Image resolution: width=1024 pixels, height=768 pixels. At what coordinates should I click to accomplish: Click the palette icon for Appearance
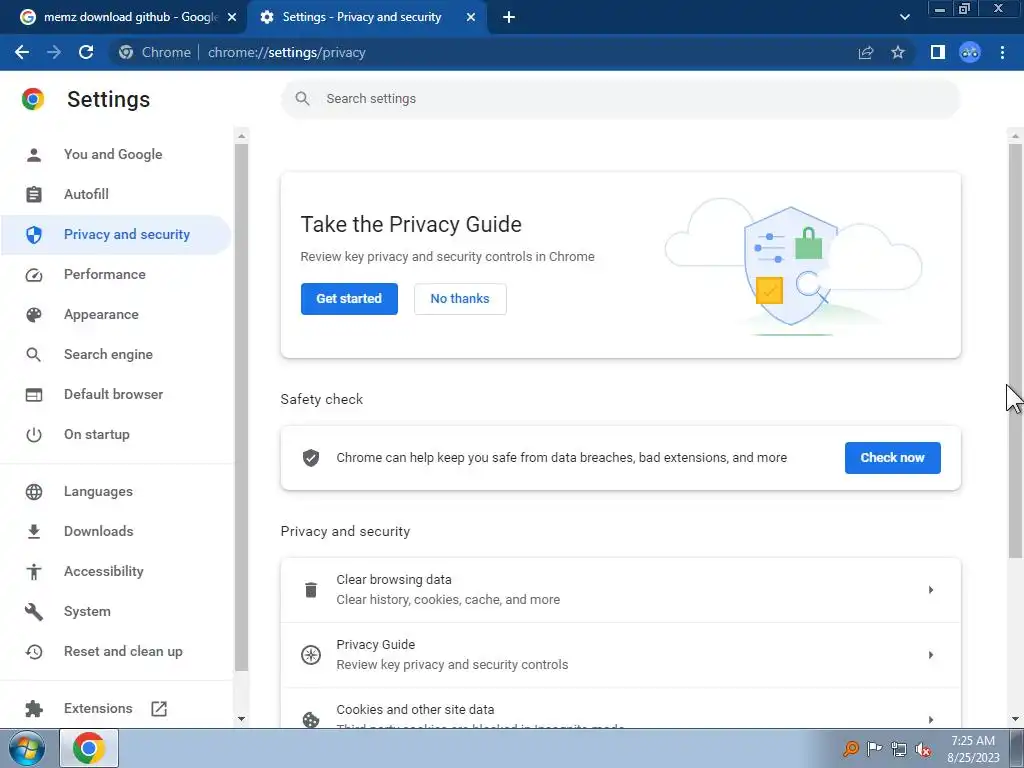34,315
